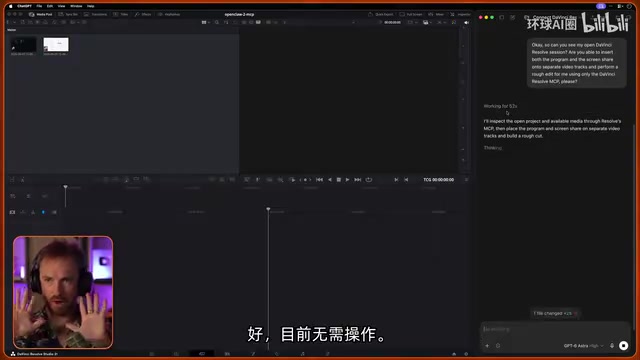Screen dimensions: 640x360
Task: Click Quick Export button
Action: pos(380,14)
